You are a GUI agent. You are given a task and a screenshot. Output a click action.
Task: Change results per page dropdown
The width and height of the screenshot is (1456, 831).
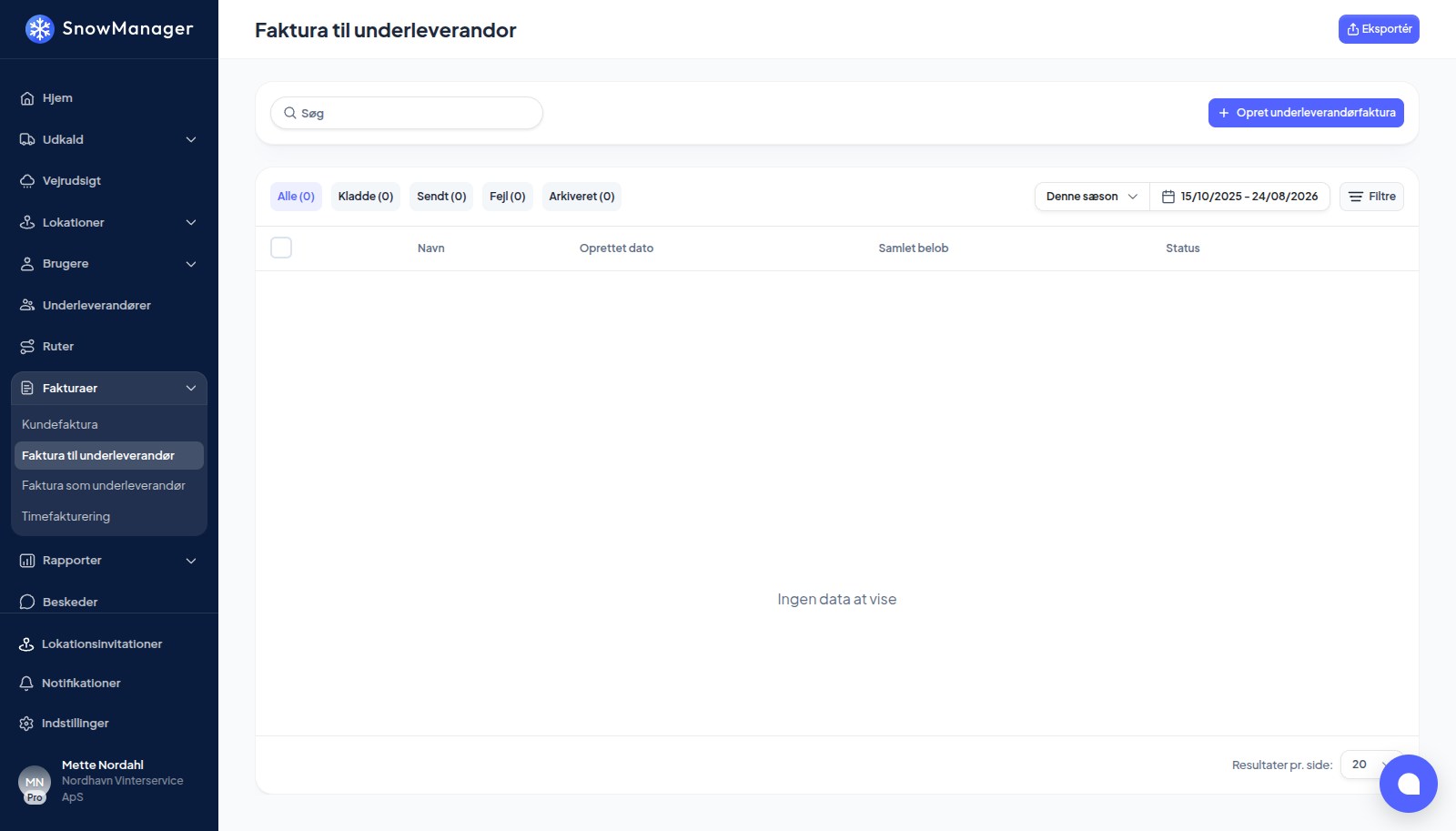point(1371,765)
